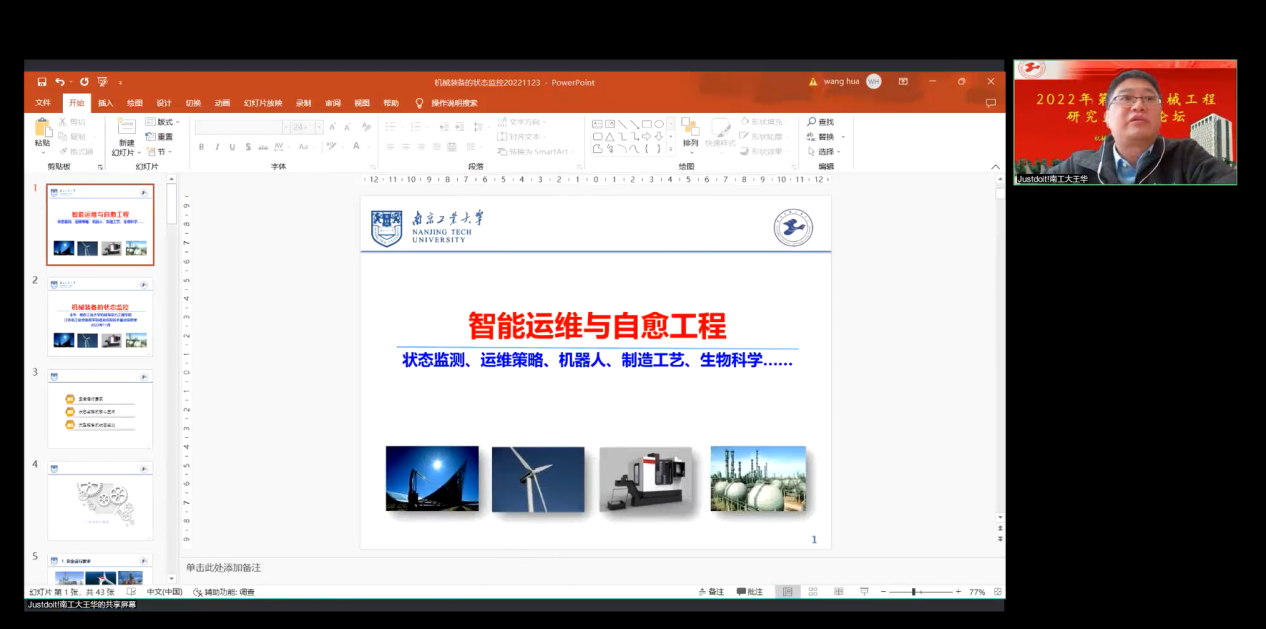Toggle the Notes (备注) pane in status bar

coord(710,592)
